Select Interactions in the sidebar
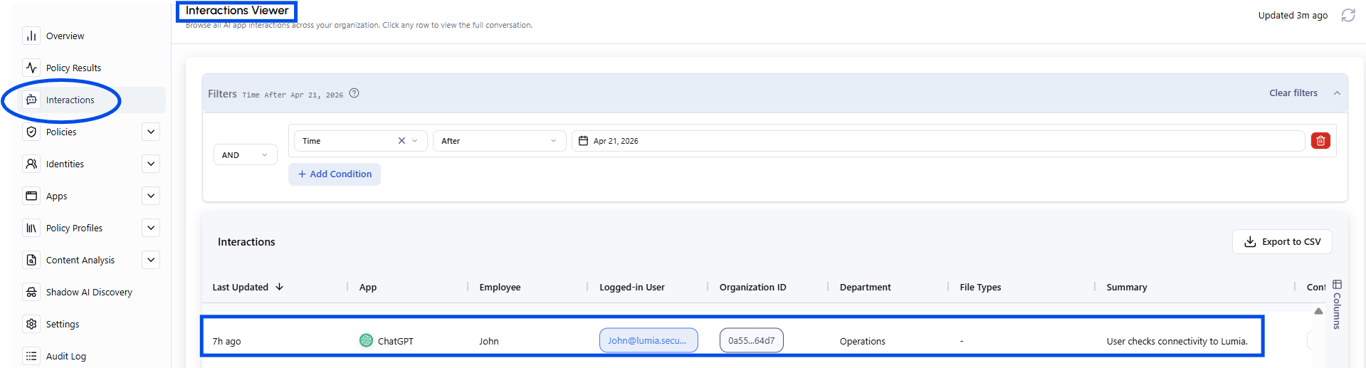 tap(70, 100)
